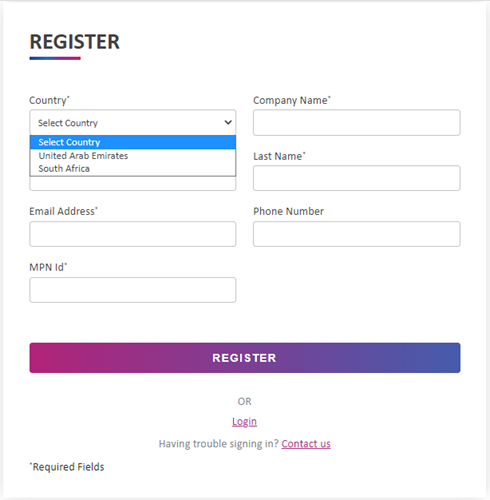Click the Company Name field label

pos(292,100)
